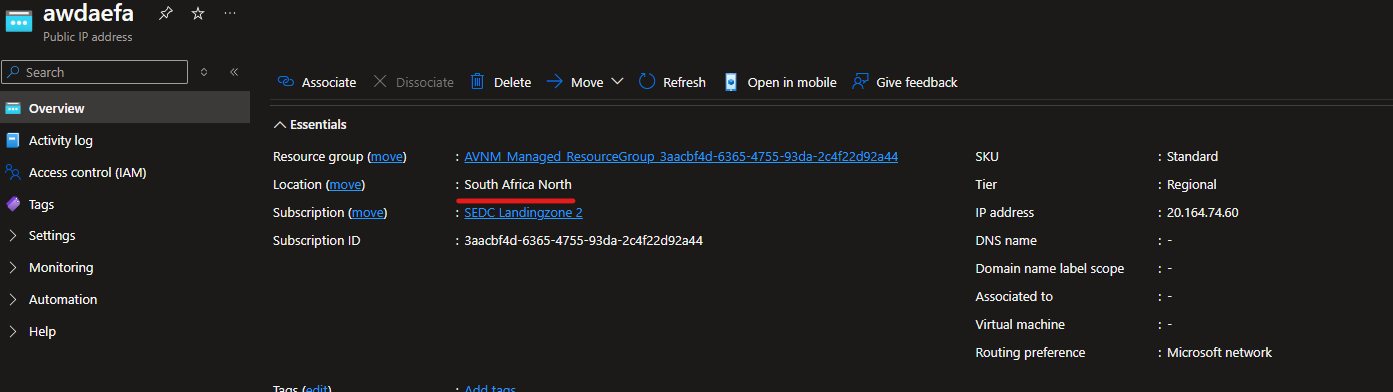
Task: Pin the awdaefa resource to dashboard
Action: 165,13
